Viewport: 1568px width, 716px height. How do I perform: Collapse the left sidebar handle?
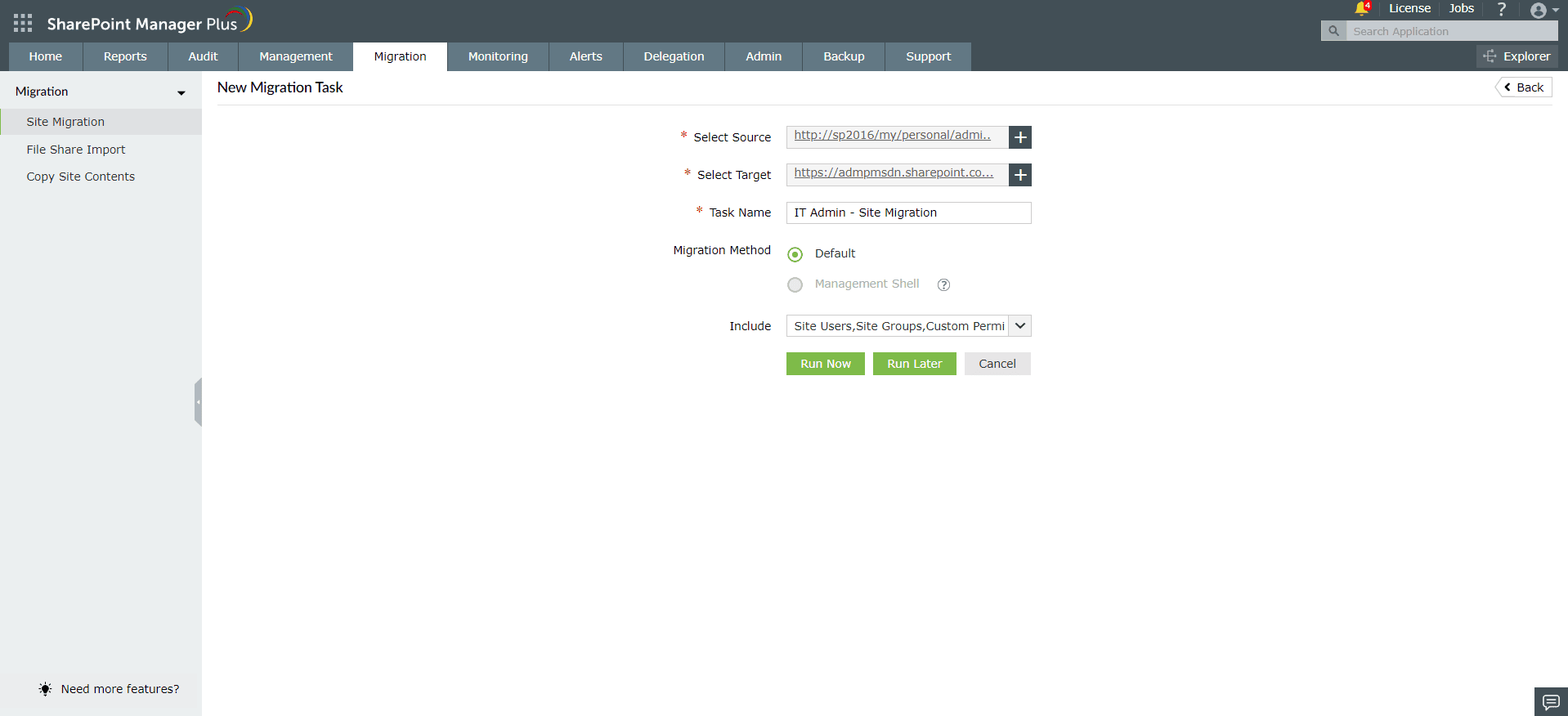click(198, 402)
